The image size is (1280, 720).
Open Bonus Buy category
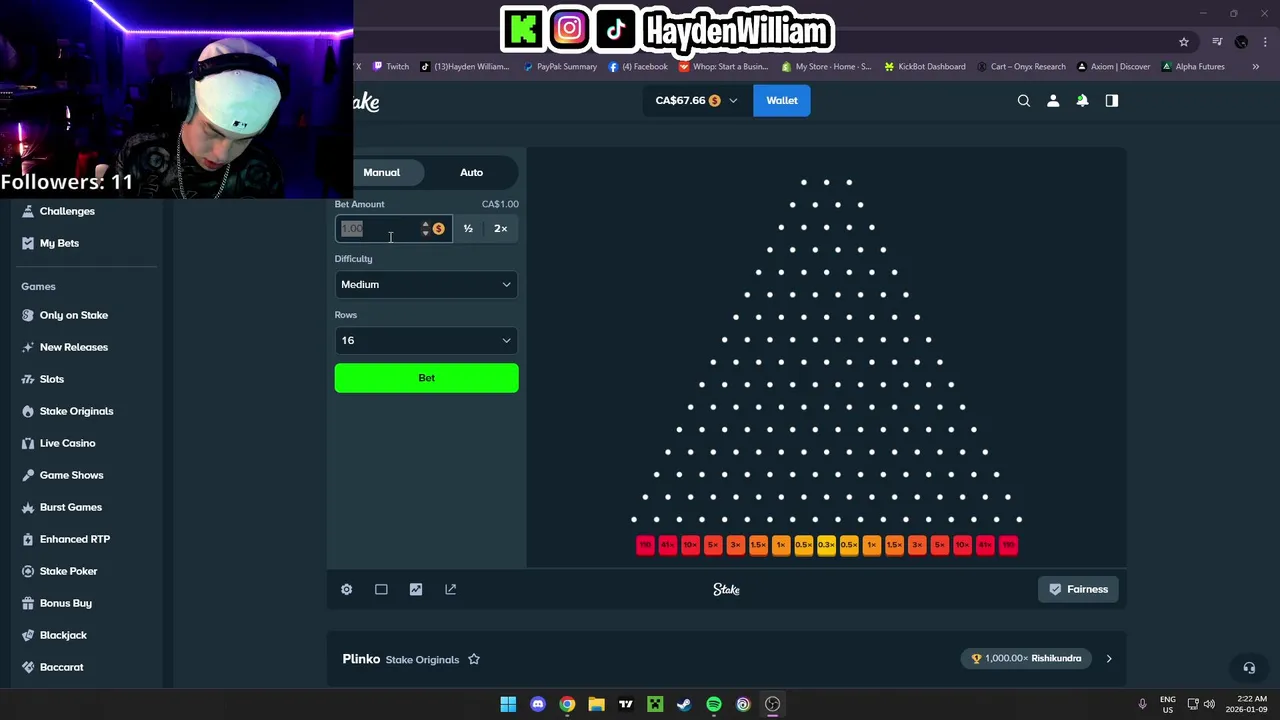(66, 603)
